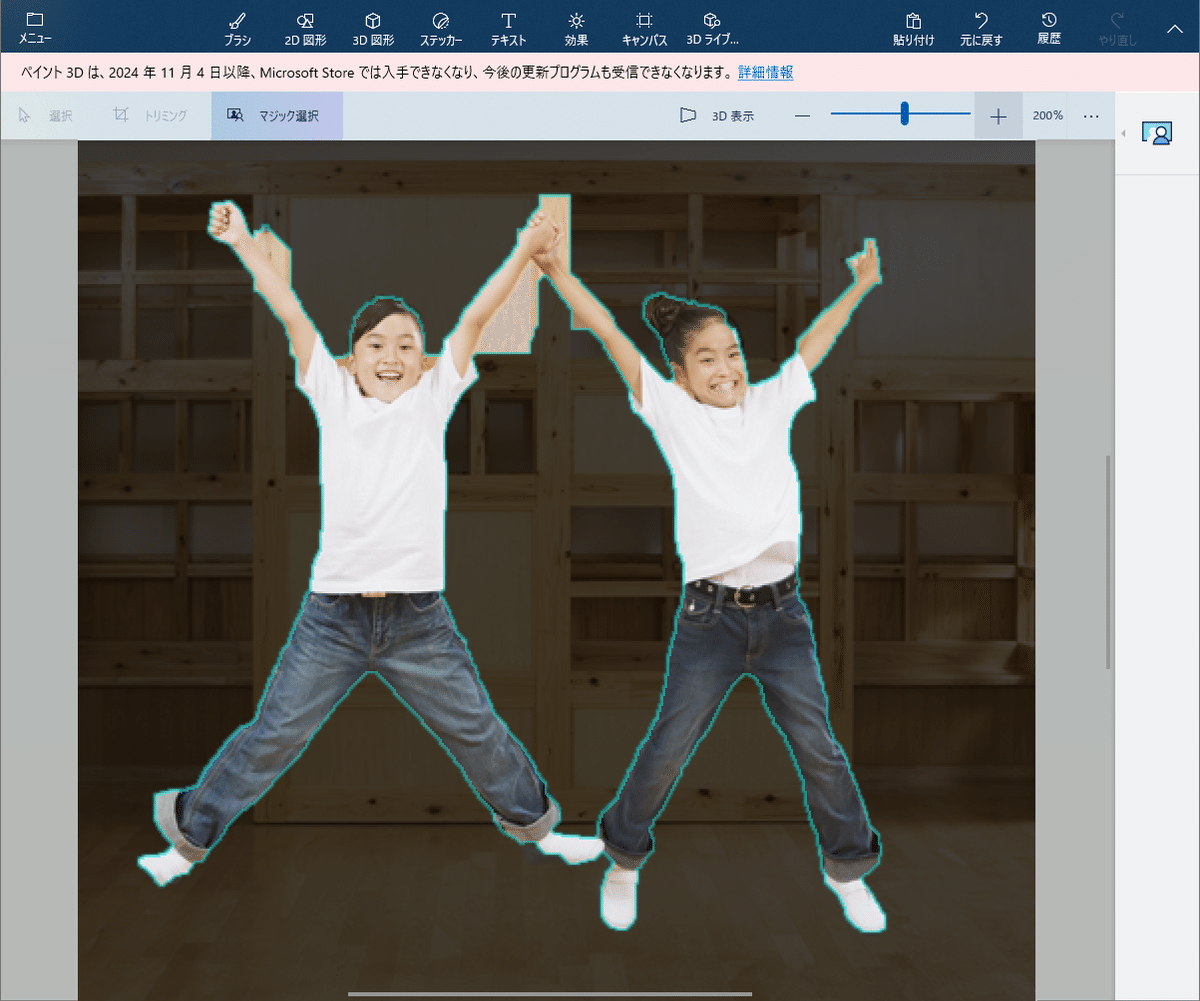Open the キャンバス canvas settings
This screenshot has height=1001, width=1200.
644,28
